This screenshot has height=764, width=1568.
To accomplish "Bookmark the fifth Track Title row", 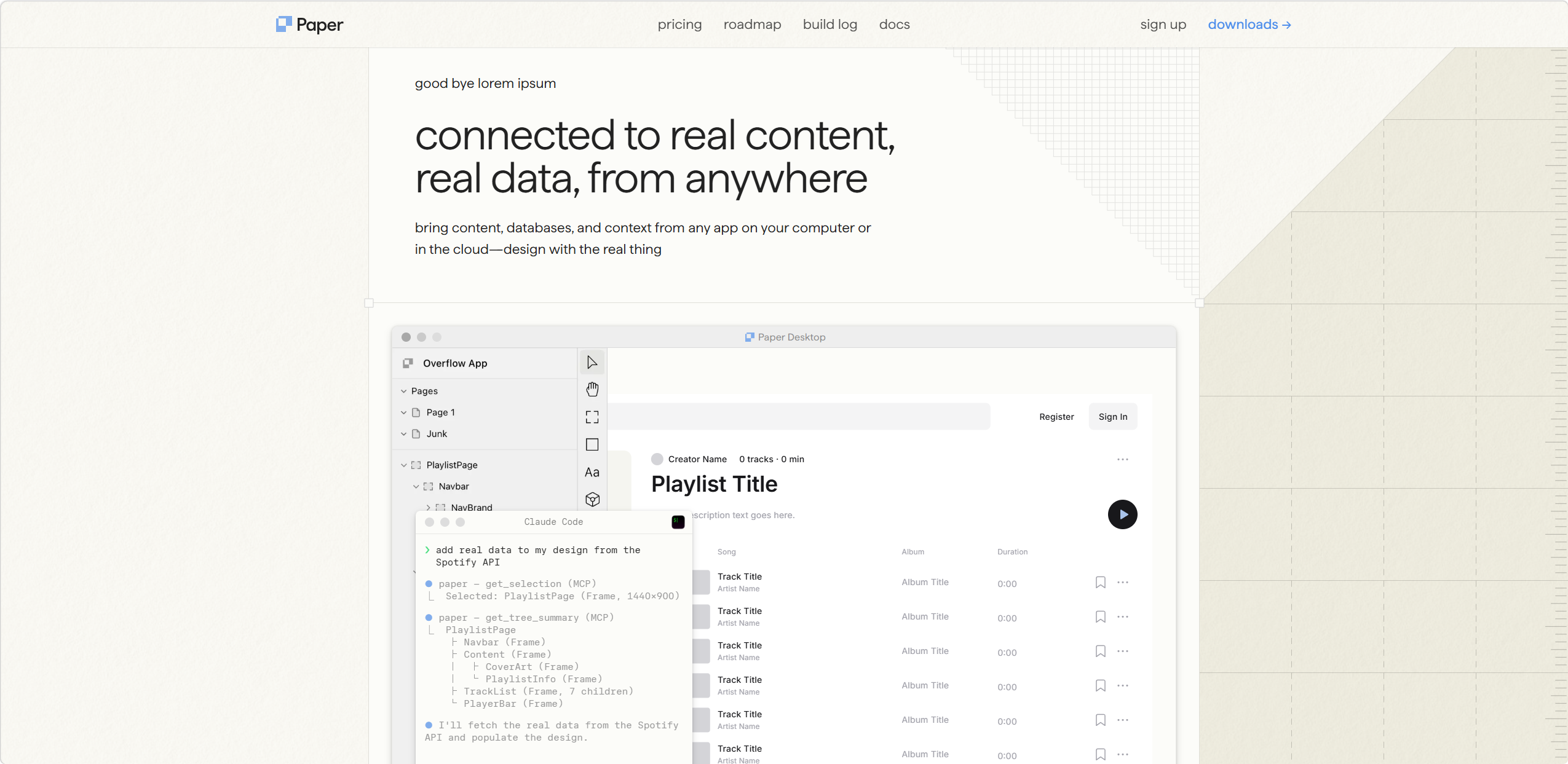I will click(x=1100, y=720).
